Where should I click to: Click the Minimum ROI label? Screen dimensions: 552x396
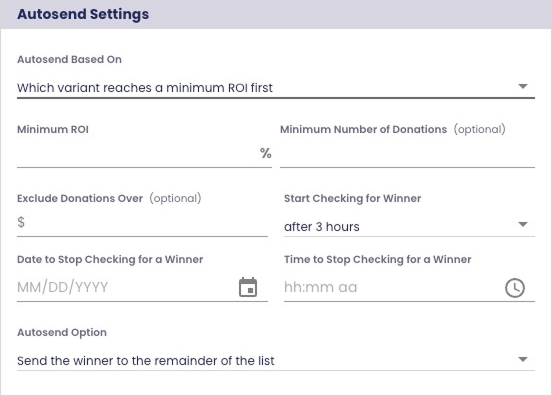tap(53, 129)
